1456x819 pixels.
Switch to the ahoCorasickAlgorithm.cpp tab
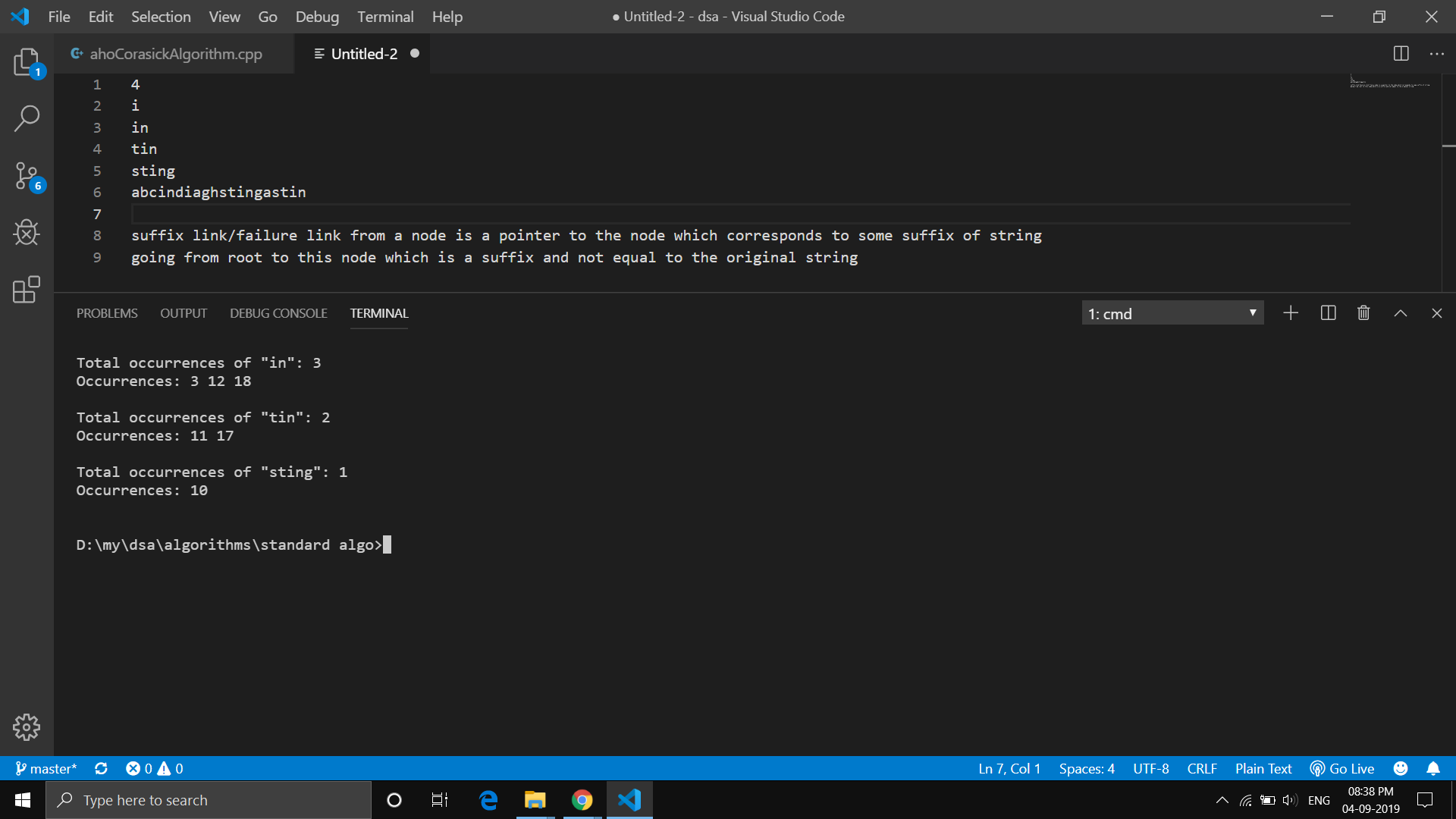(x=175, y=53)
